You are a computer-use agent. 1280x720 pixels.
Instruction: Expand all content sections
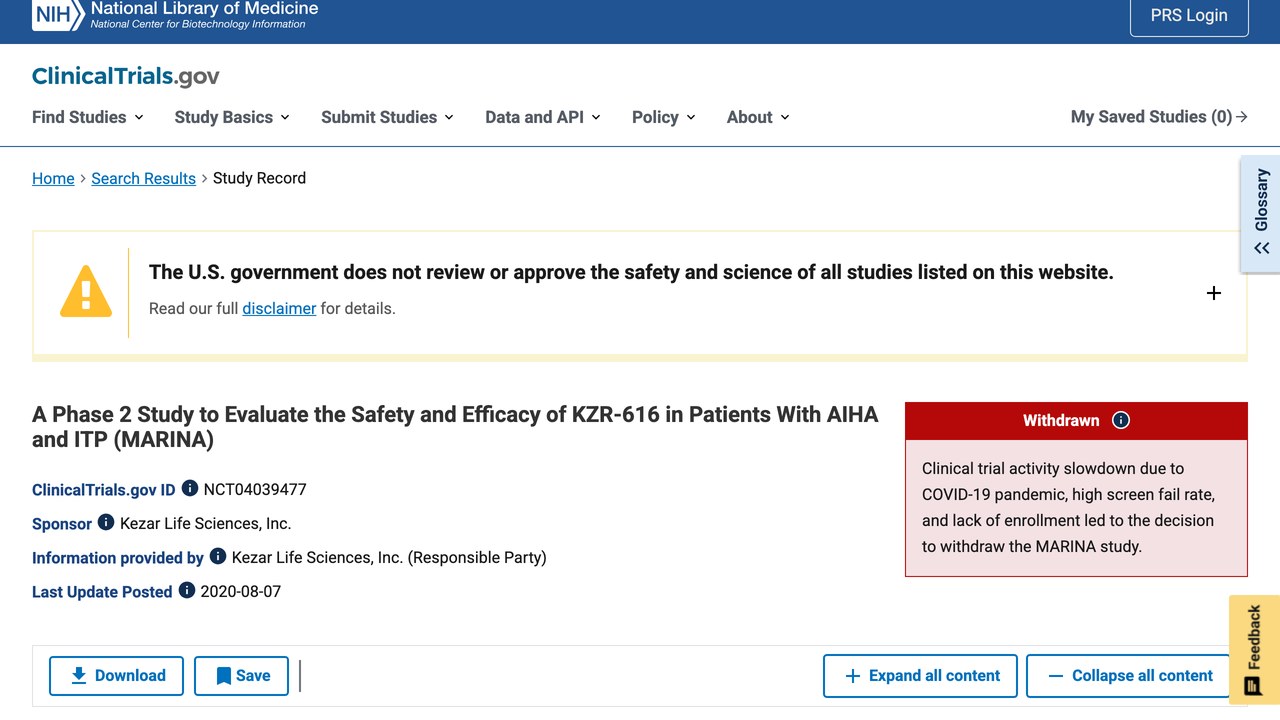(920, 676)
